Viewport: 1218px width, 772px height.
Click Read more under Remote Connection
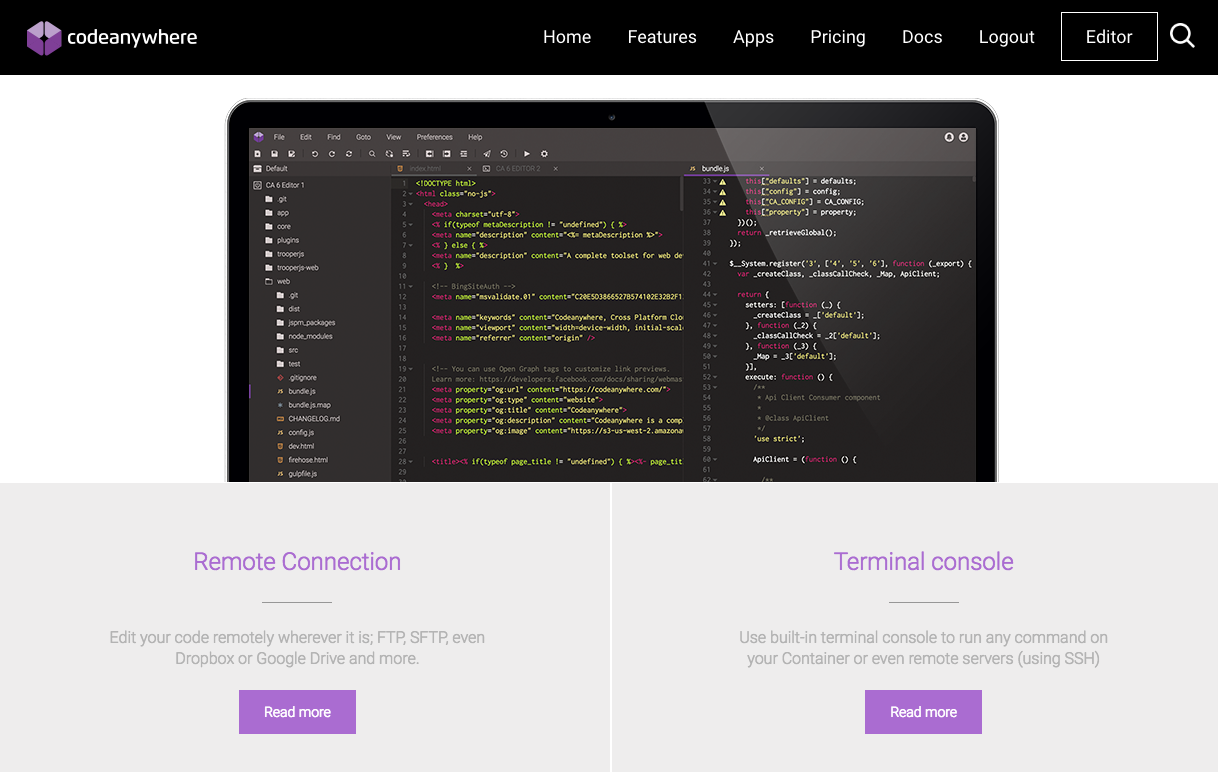297,712
